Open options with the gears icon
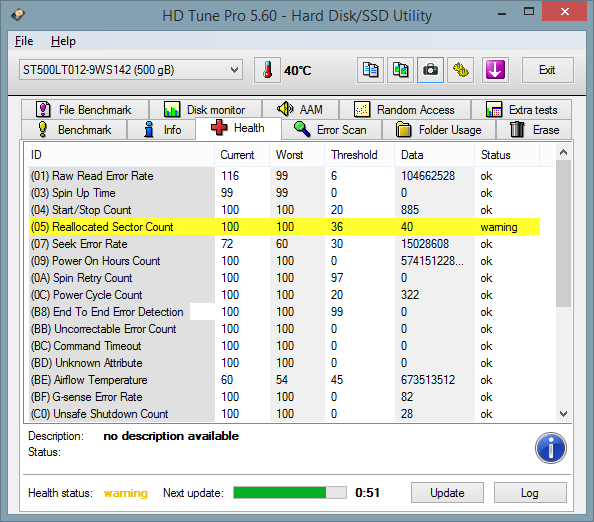Image resolution: width=594 pixels, height=522 pixels. (x=460, y=70)
